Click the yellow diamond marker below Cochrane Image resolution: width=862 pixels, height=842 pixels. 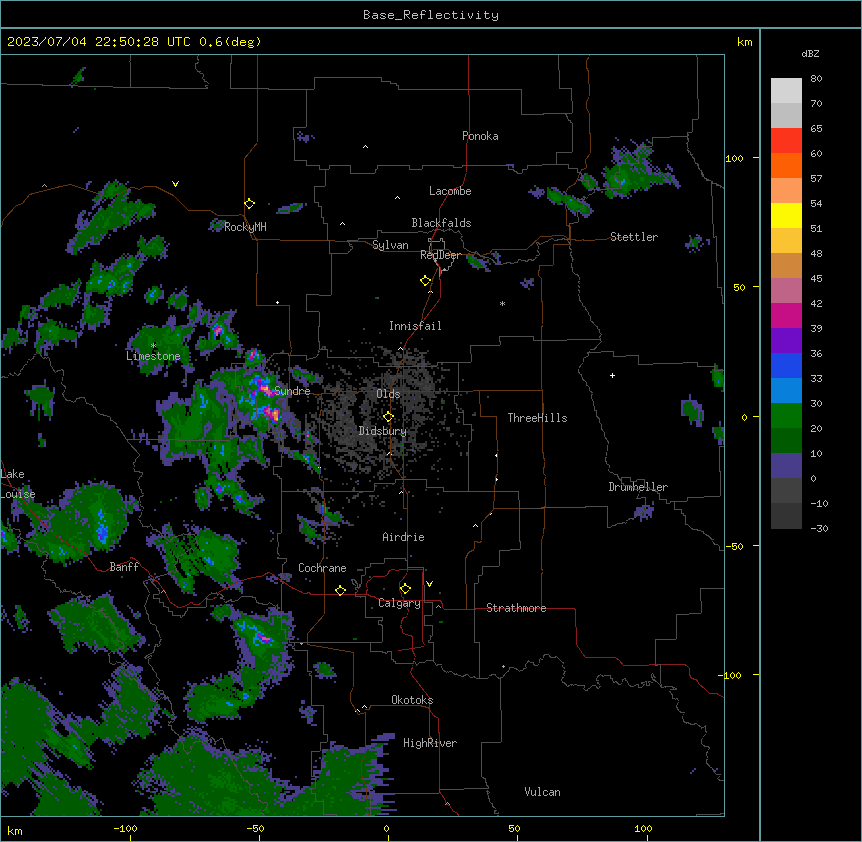(340, 590)
